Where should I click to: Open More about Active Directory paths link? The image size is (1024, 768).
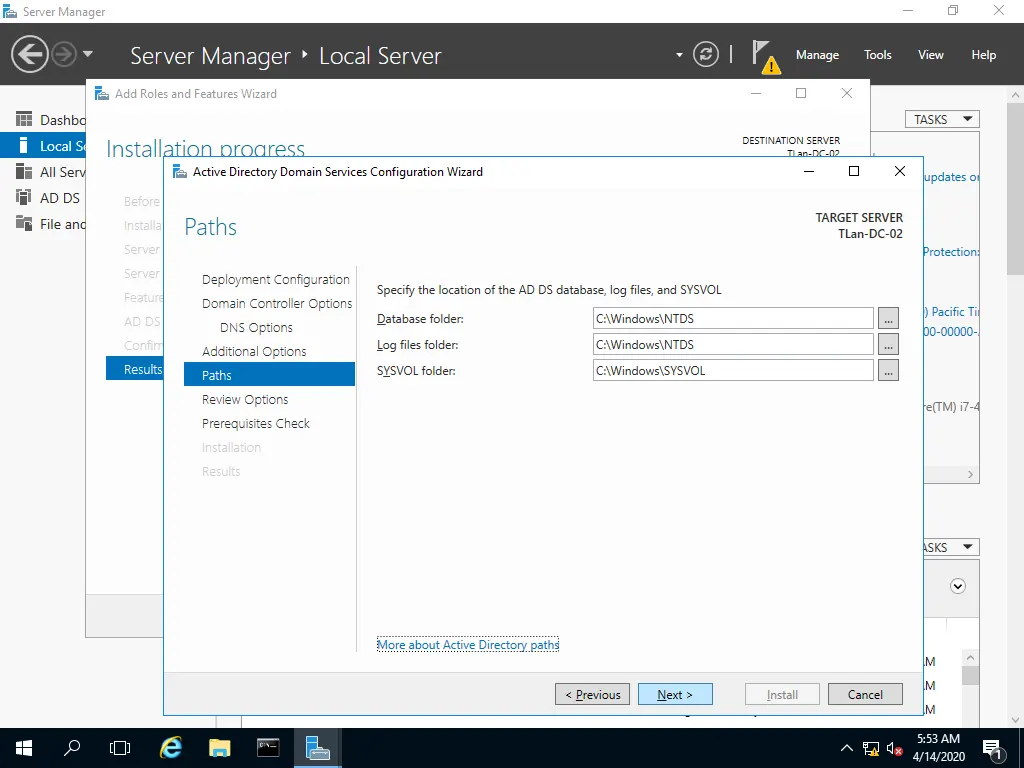[x=468, y=645]
